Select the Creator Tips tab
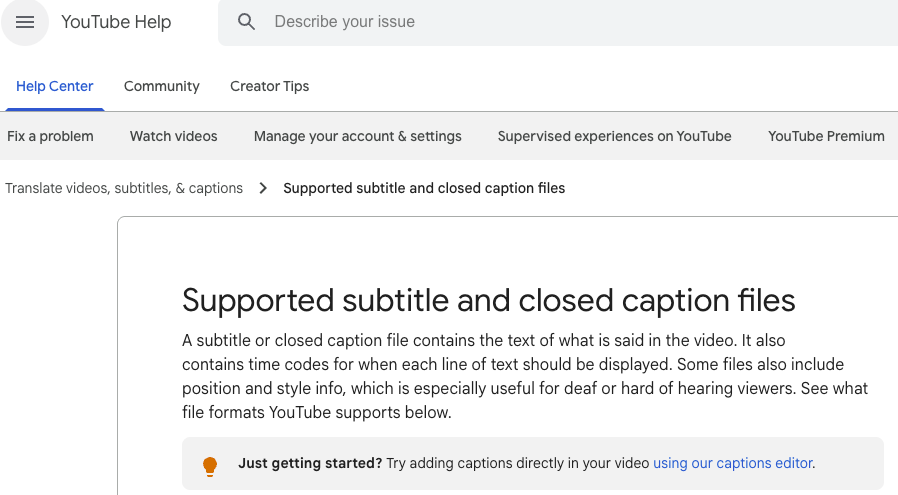The height and width of the screenshot is (495, 898). 269,86
